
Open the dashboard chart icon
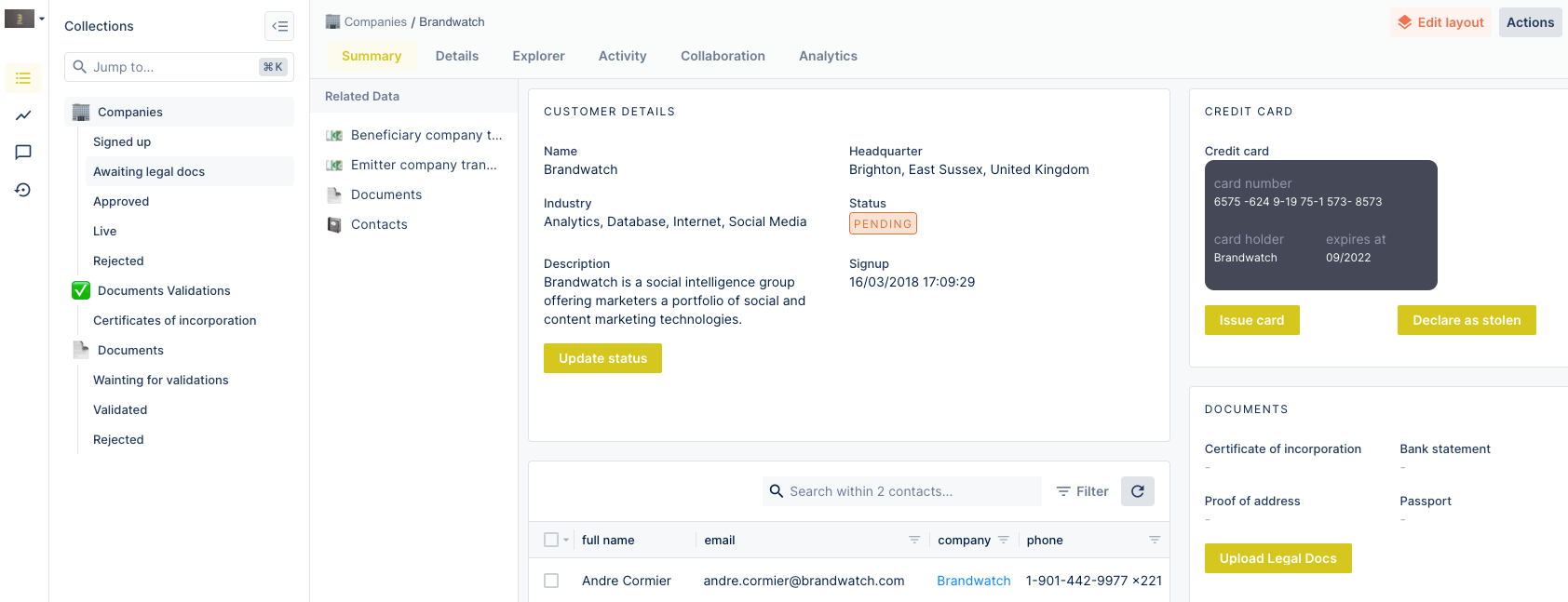[23, 115]
